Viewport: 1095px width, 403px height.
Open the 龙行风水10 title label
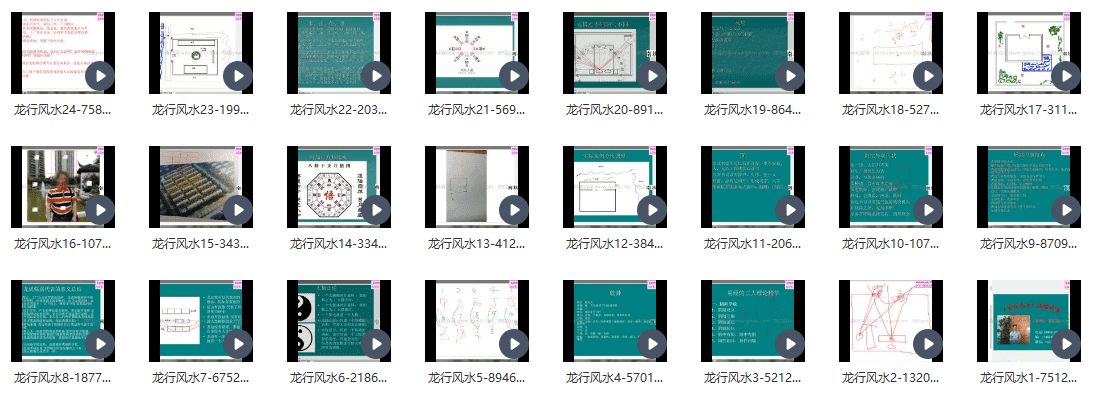click(x=890, y=244)
